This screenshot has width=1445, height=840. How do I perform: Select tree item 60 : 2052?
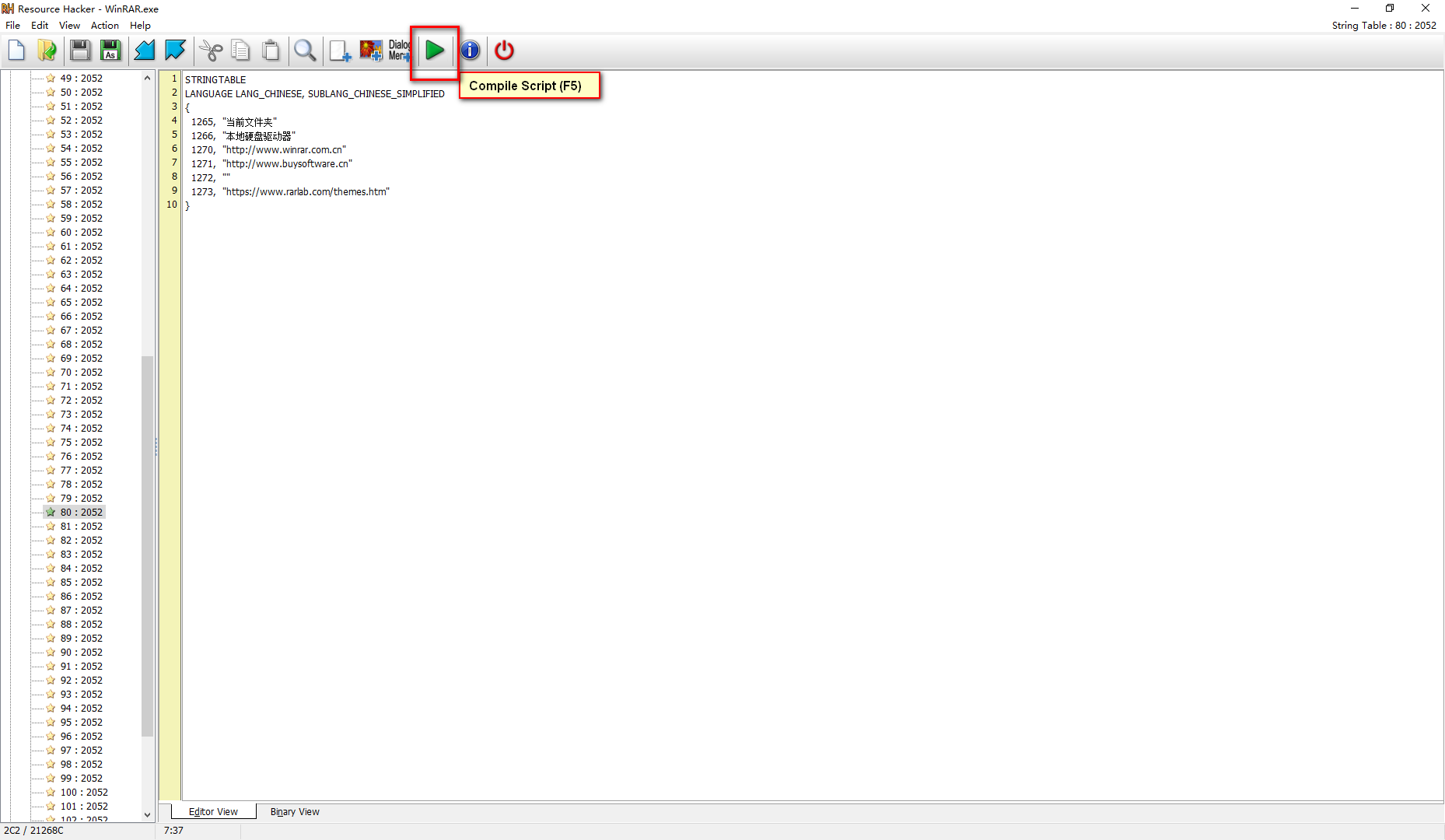coord(81,233)
